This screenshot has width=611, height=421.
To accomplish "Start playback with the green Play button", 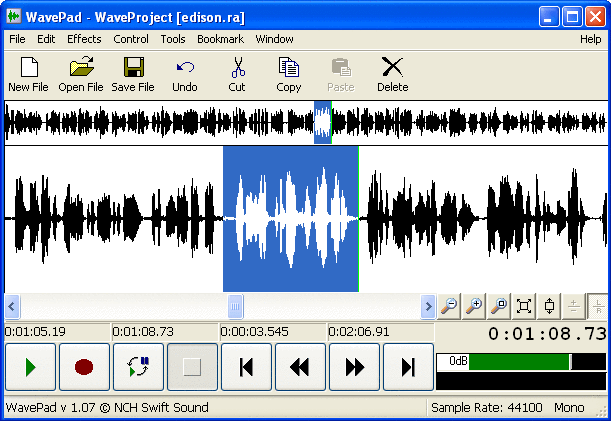I will (30, 367).
